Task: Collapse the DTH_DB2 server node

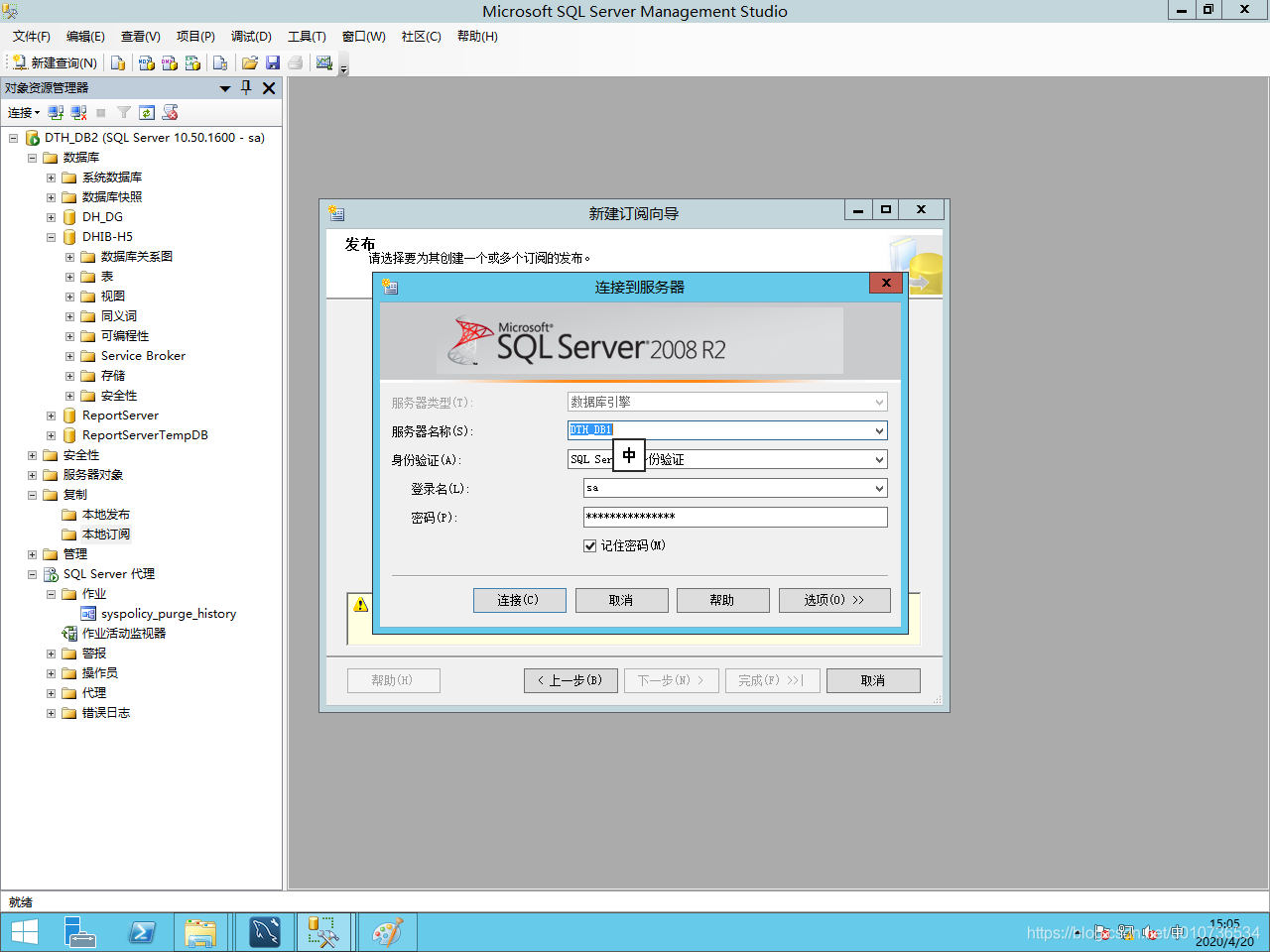Action: click(13, 138)
